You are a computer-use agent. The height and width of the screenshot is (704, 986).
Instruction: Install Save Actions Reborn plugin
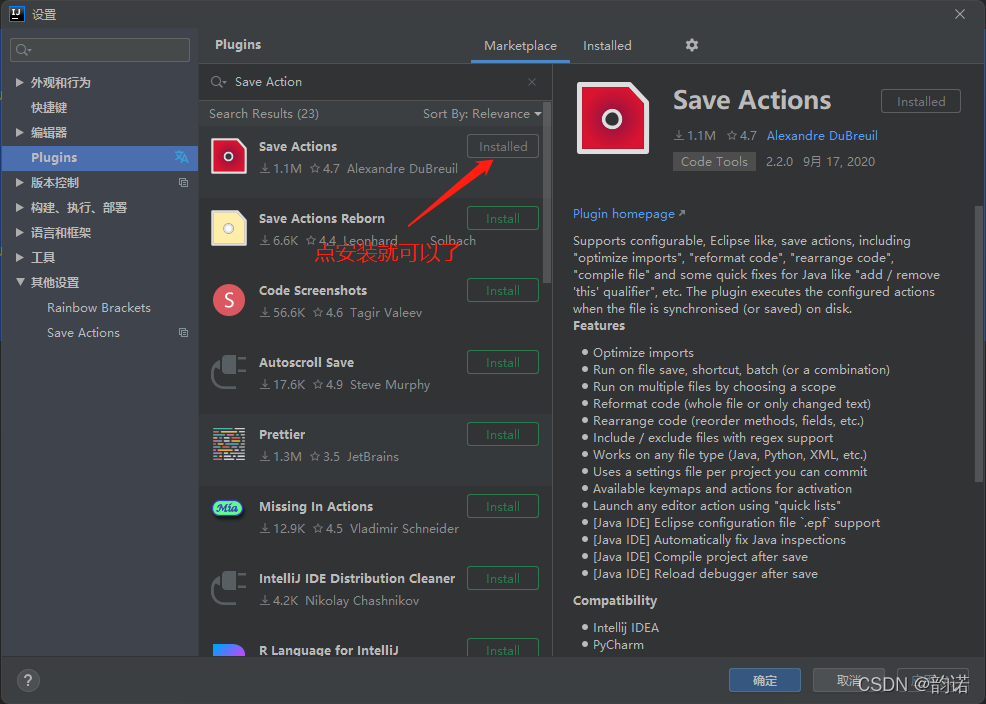[x=502, y=219]
